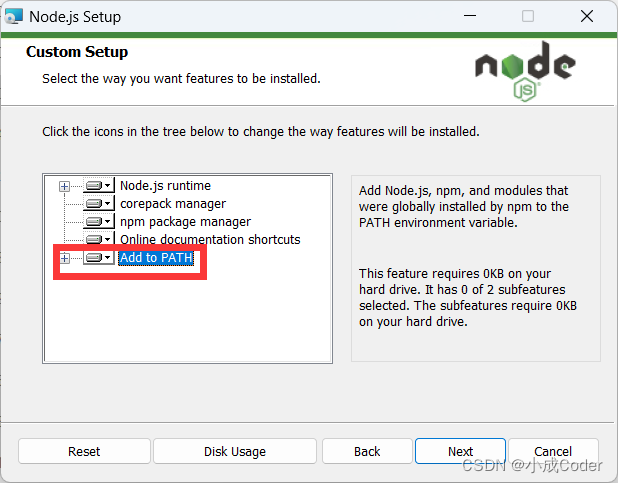Screen dimensions: 618x483
Task: Go Back to the previous setup step
Action: pyautogui.click(x=367, y=451)
